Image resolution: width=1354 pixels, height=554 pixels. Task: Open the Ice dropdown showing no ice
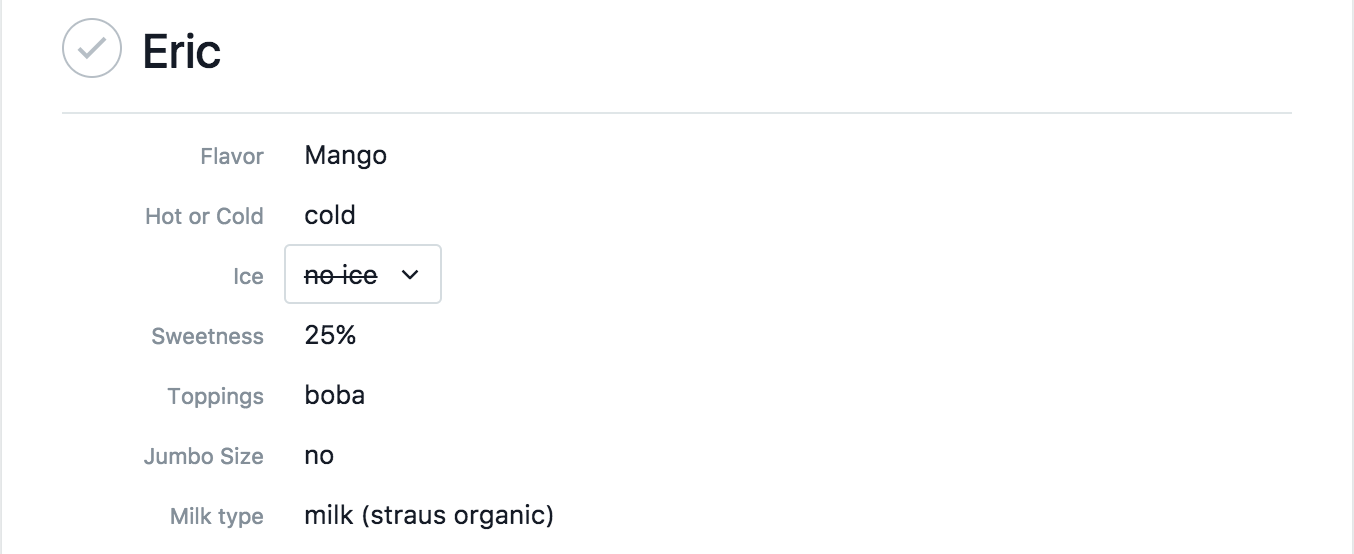(x=363, y=274)
